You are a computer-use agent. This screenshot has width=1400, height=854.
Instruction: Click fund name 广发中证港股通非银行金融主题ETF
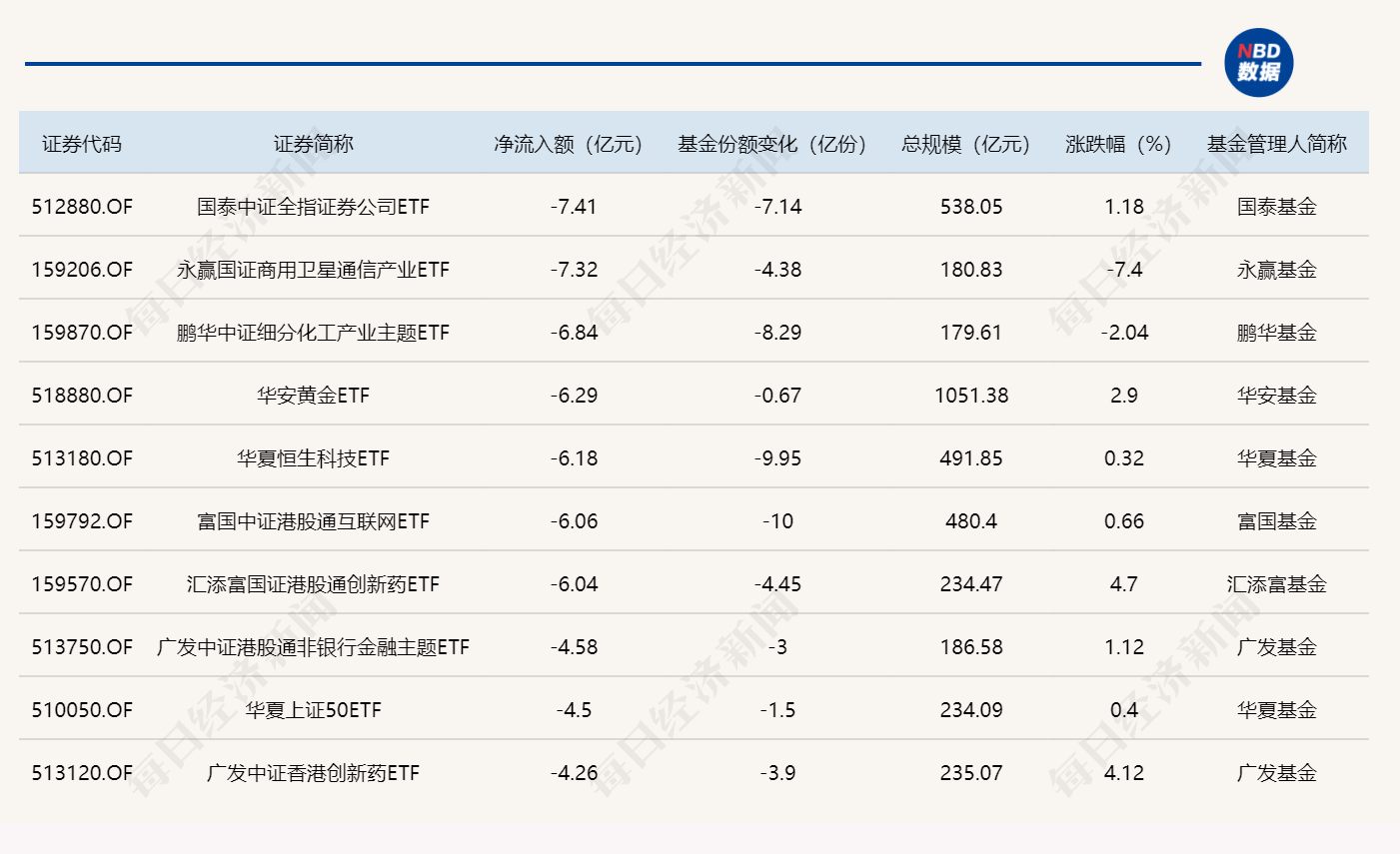point(313,647)
